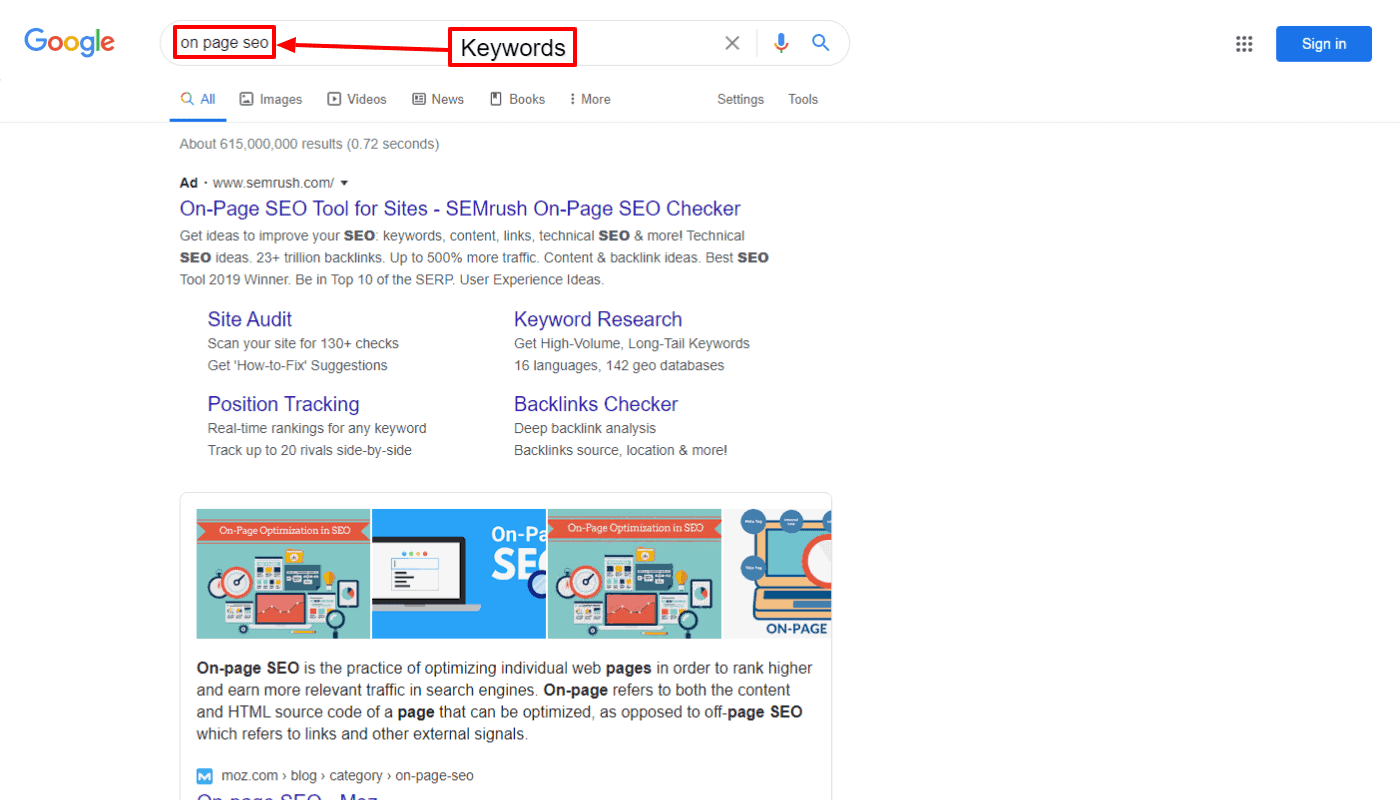Clear the search box with X icon
Image resolution: width=1400 pixels, height=800 pixels.
click(732, 43)
